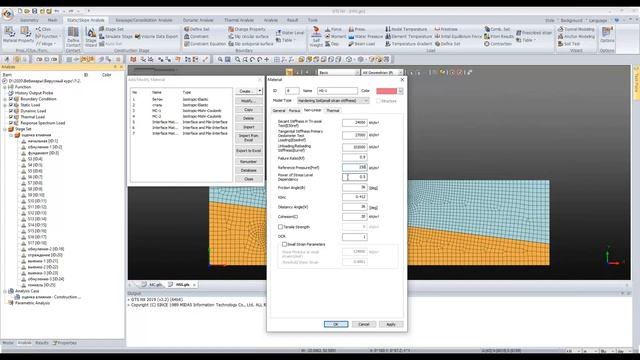The width and height of the screenshot is (640, 360).
Task: Click the Change Property tool
Action: pyautogui.click(x=247, y=29)
